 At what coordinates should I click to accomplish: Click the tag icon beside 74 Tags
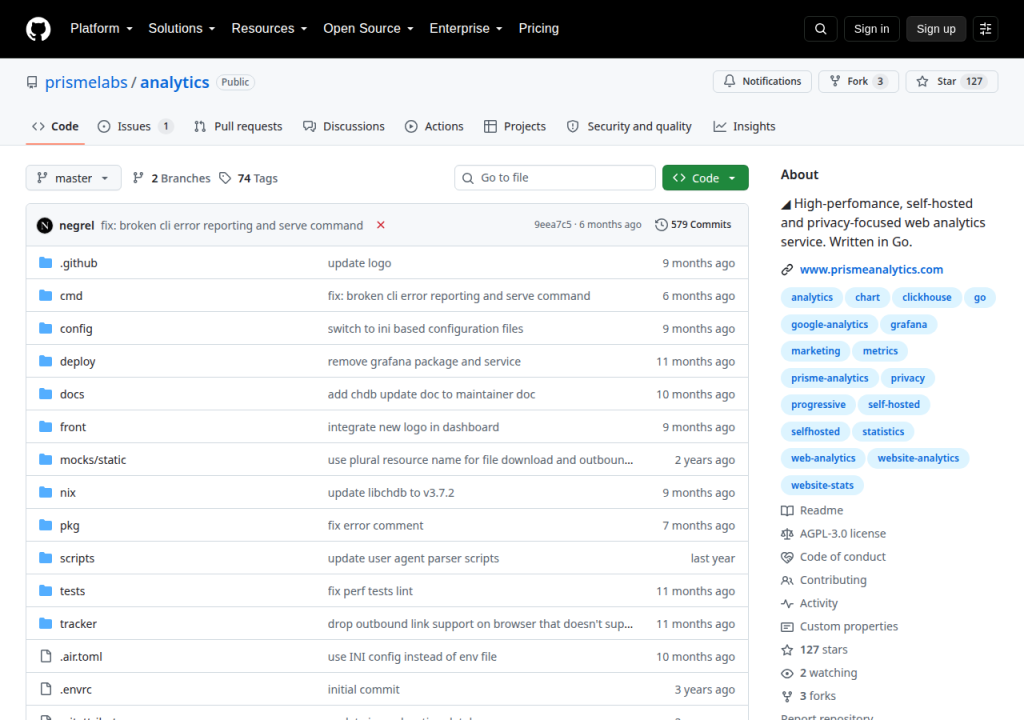point(225,178)
